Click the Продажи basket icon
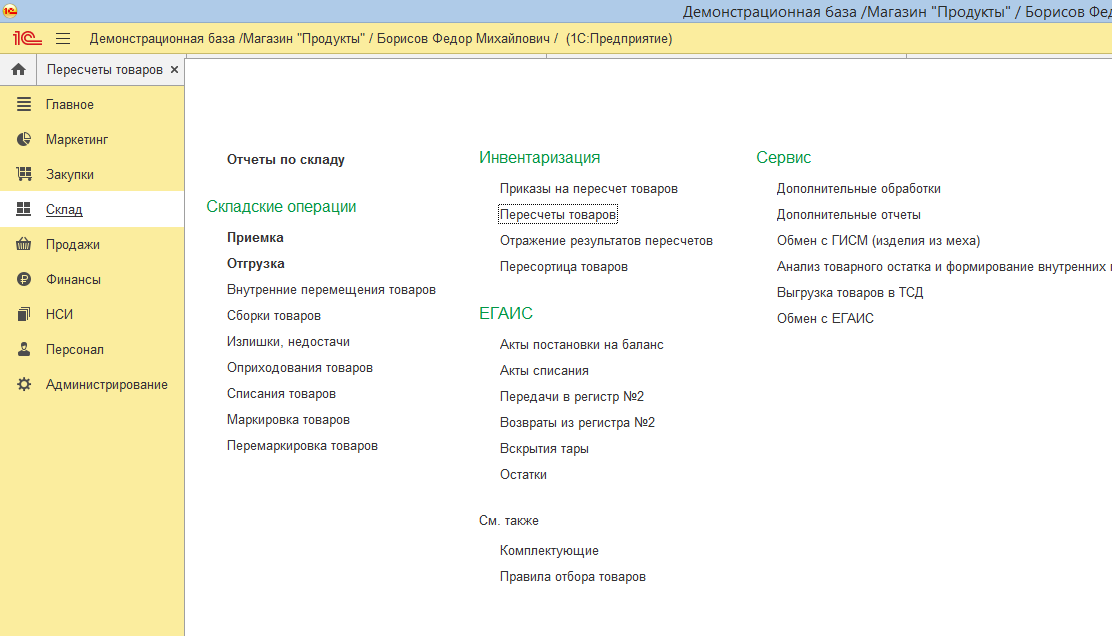1113x636 pixels. point(24,244)
